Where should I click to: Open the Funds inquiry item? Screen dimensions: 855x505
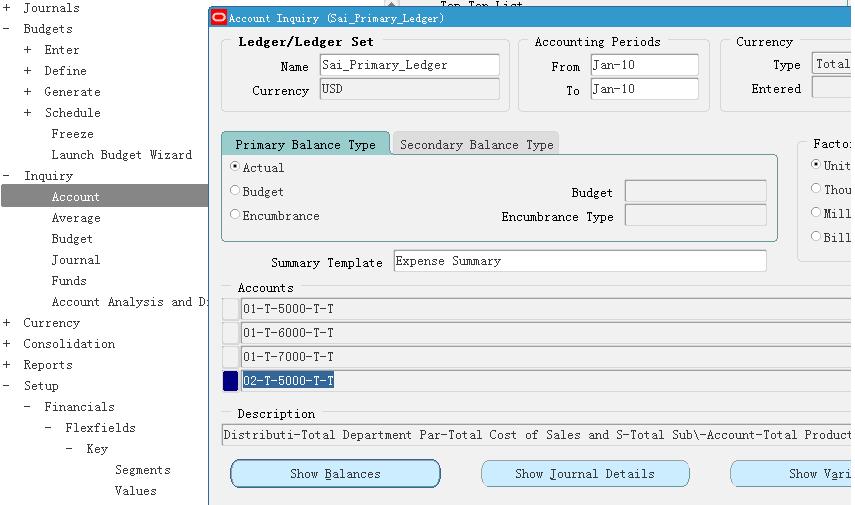(x=69, y=280)
